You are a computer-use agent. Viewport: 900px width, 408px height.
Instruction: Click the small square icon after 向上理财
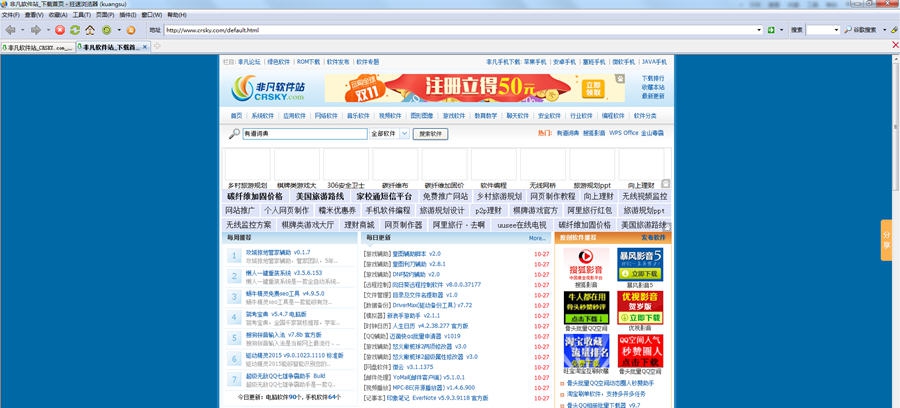[x=665, y=184]
